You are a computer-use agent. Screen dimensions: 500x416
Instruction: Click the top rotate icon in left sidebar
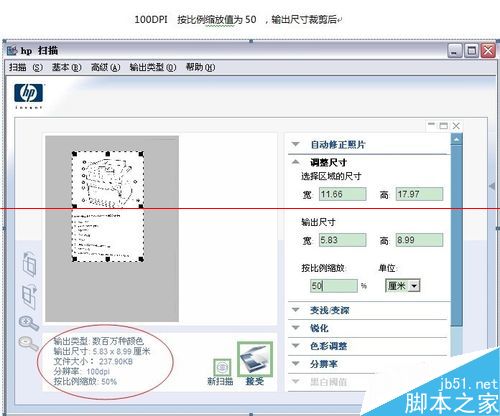tap(29, 264)
